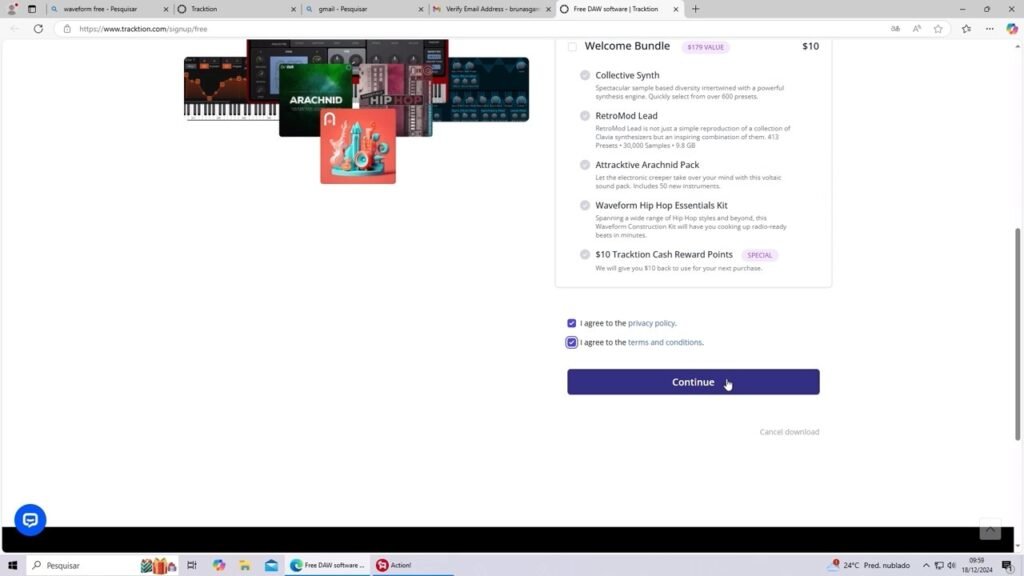Open the privacy policy link
1024x576 pixels.
point(651,323)
